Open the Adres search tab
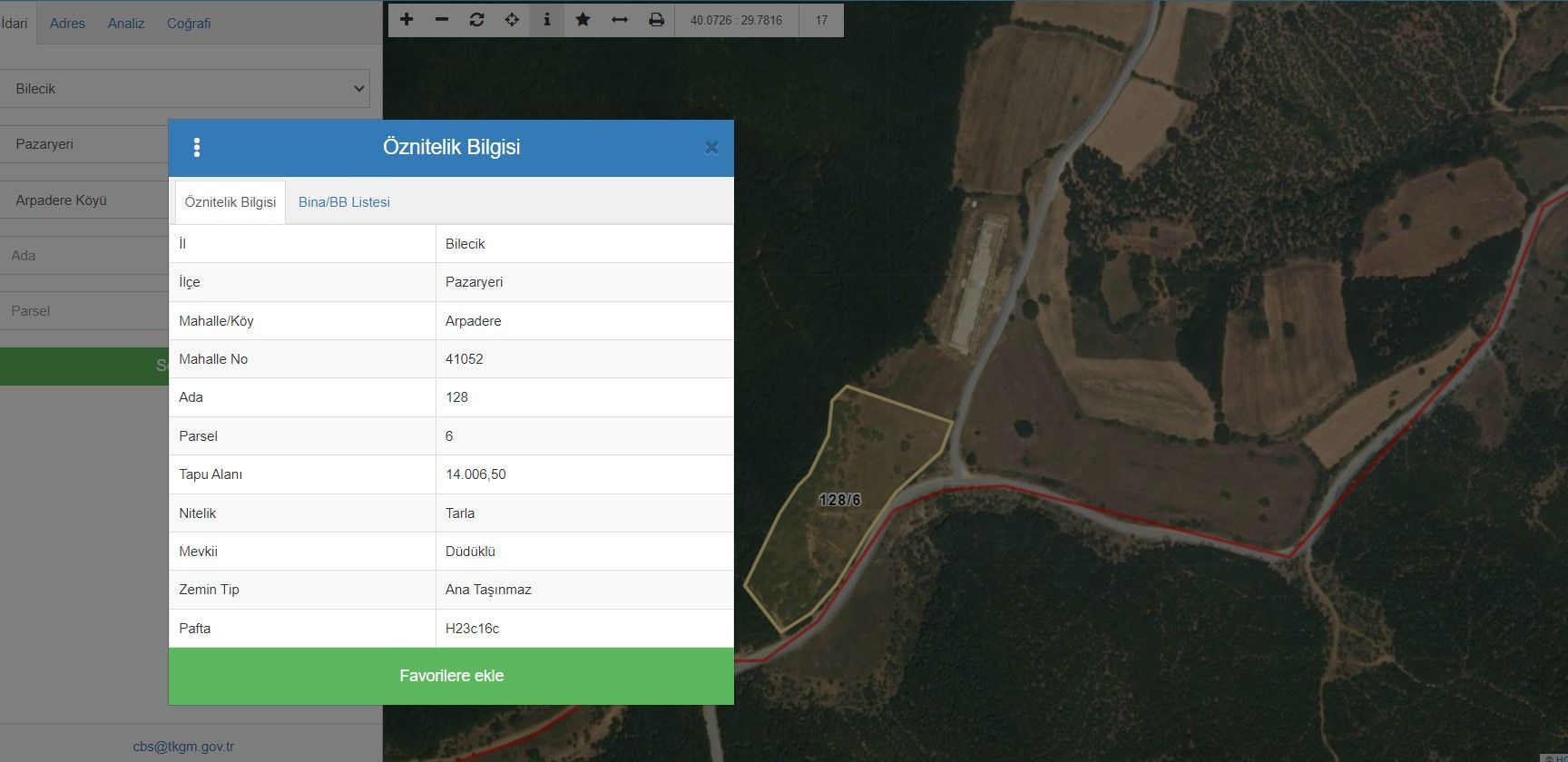1568x762 pixels. tap(67, 24)
